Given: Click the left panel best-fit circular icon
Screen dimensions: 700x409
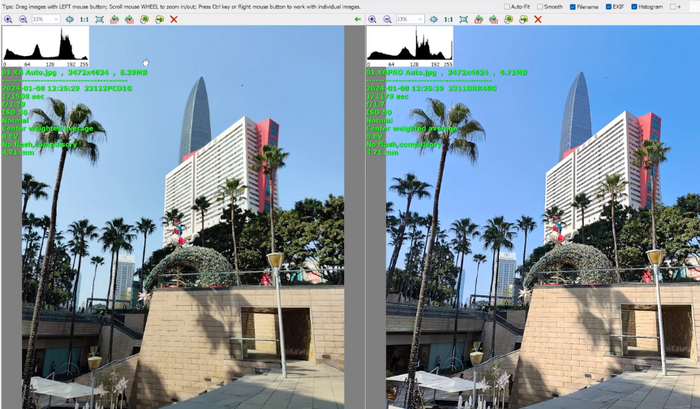Looking at the screenshot, I should [70, 19].
